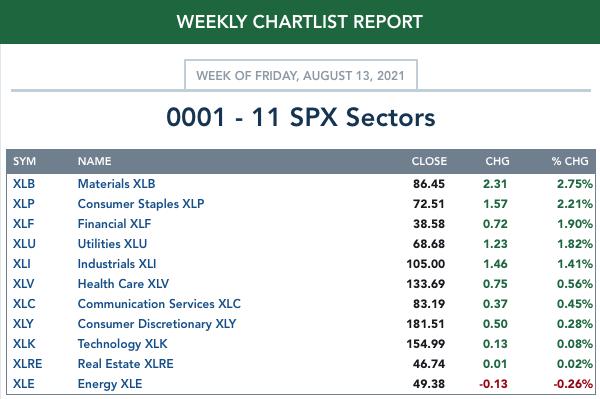This screenshot has width=600, height=399.
Task: Select Industrials XLI name link
Action: (x=117, y=264)
